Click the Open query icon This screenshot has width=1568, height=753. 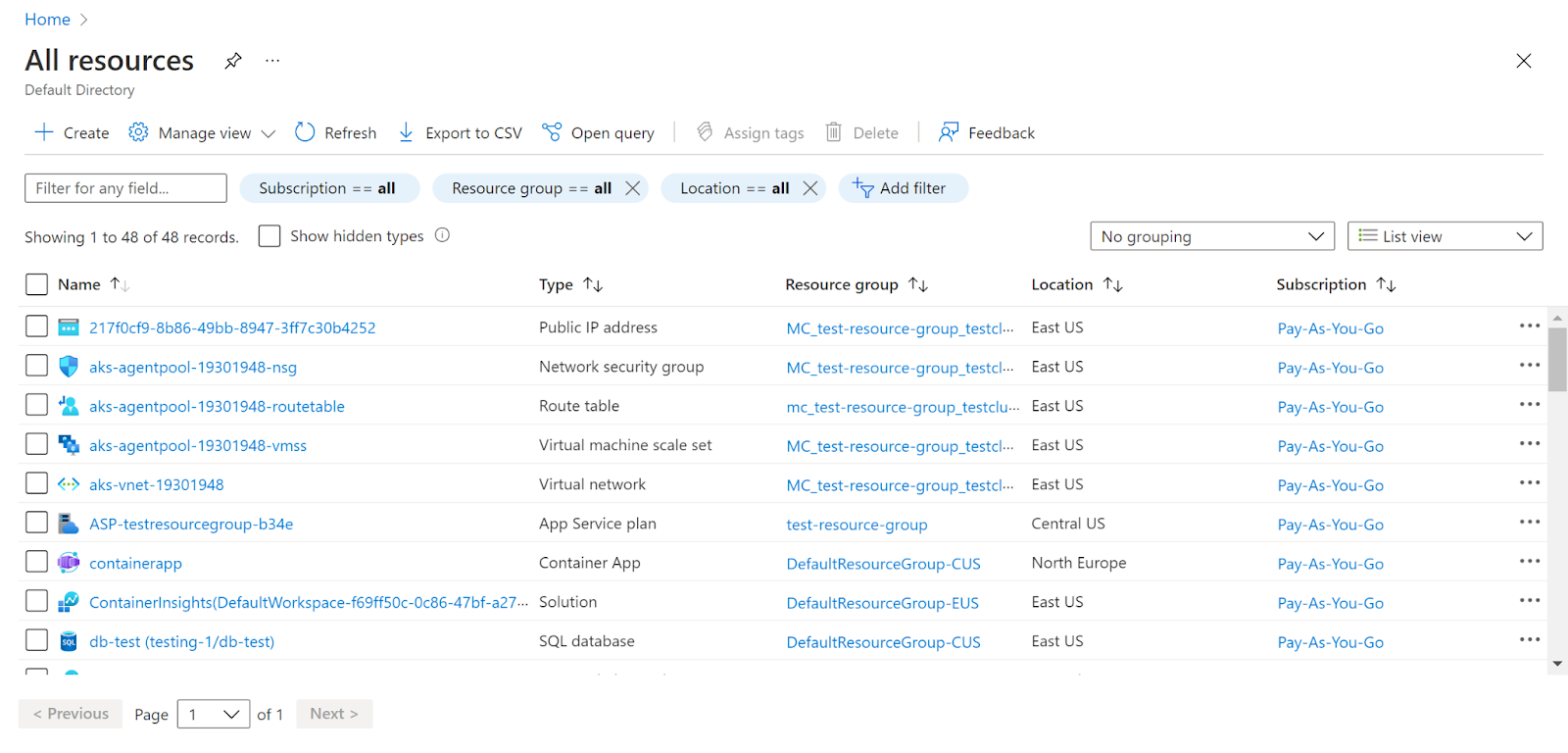click(552, 132)
